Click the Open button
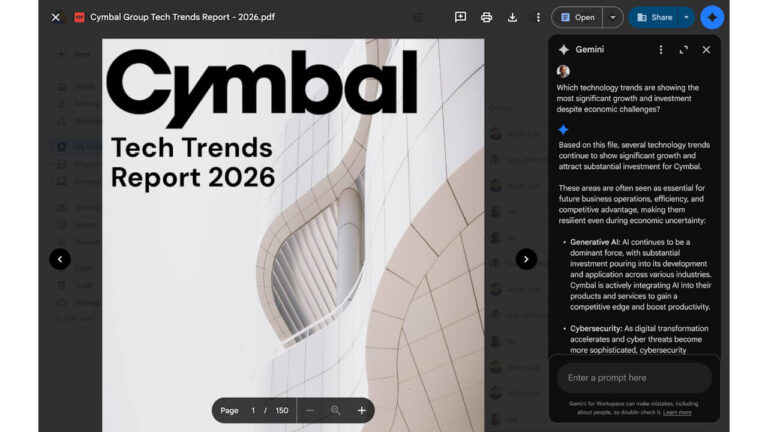 (577, 17)
